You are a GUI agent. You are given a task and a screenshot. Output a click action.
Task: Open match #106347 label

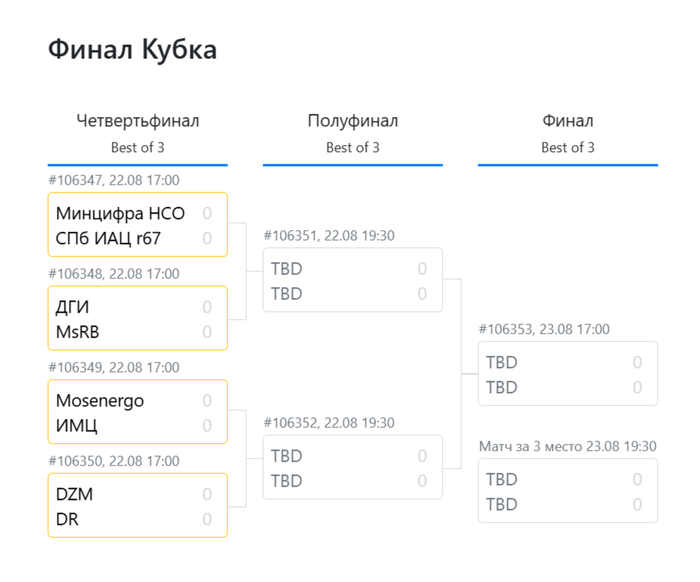tap(114, 180)
